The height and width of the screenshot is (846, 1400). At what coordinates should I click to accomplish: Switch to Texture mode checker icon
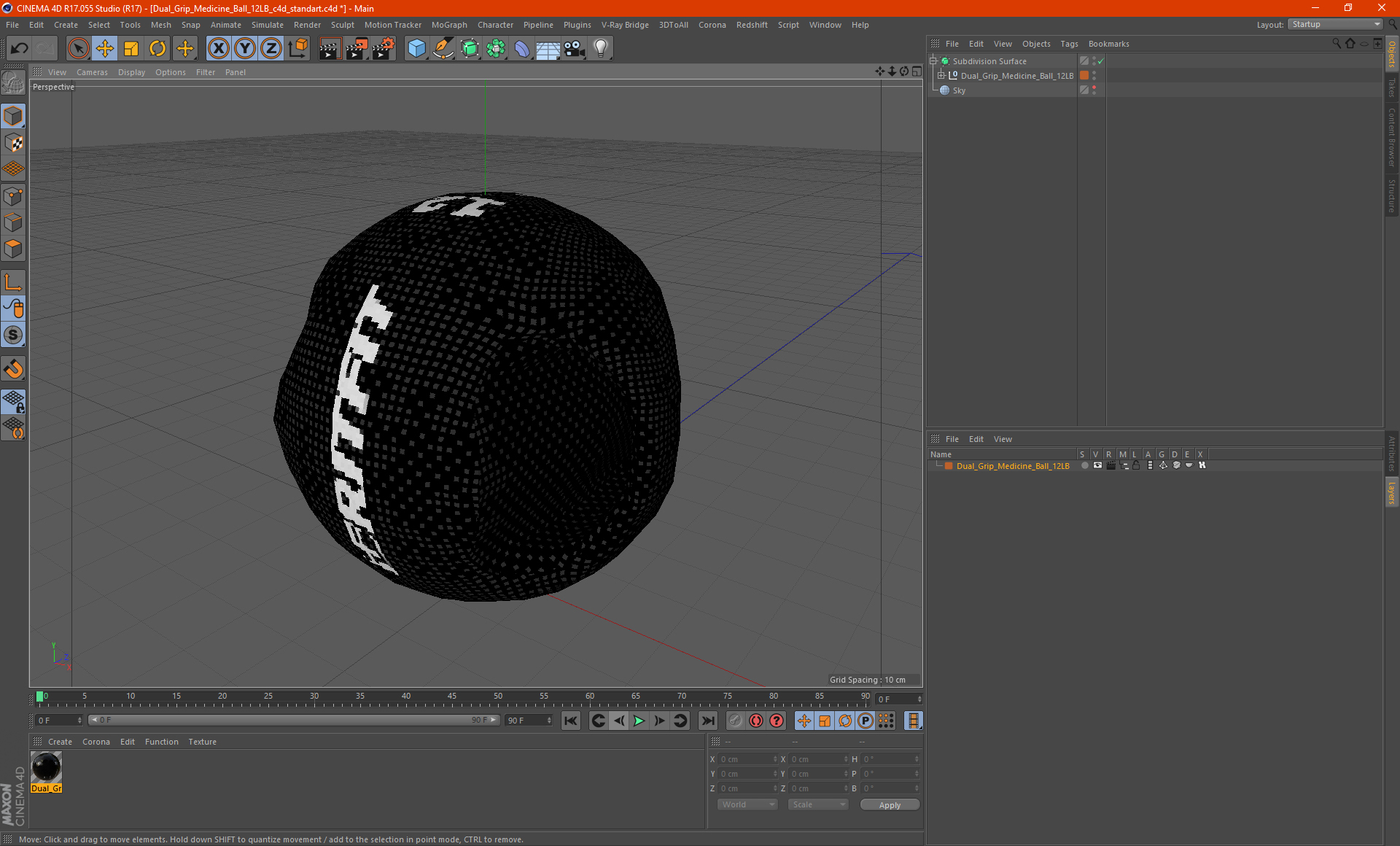[13, 143]
